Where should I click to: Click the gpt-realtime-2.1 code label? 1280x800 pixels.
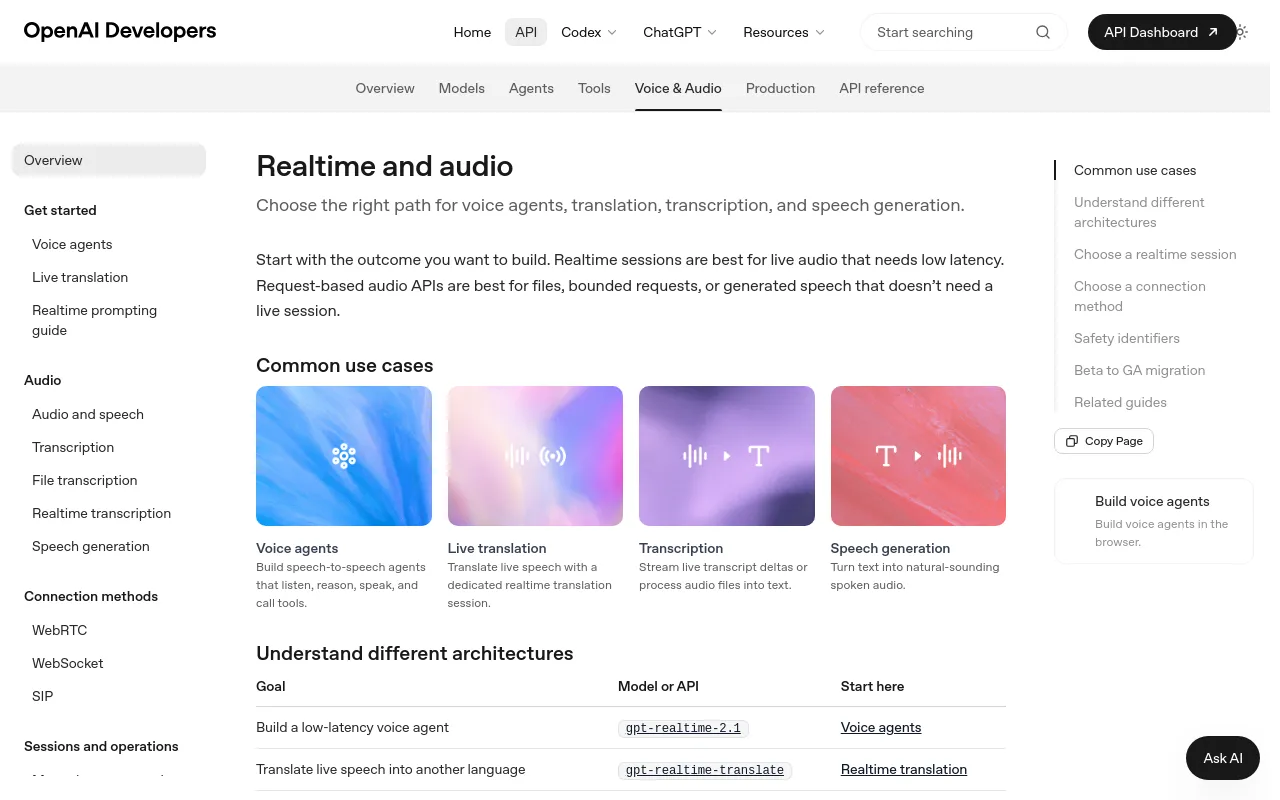(683, 728)
